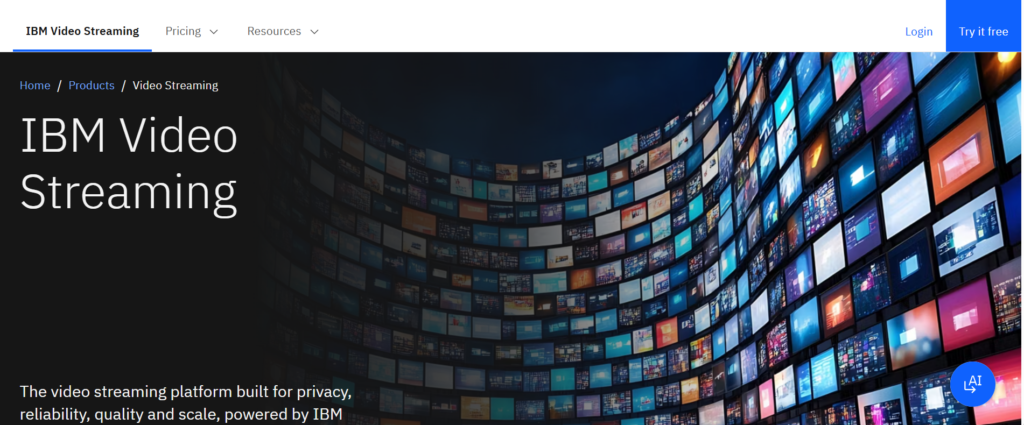The image size is (1024, 425).
Task: Open the AI assistant chat bubble
Action: (971, 383)
